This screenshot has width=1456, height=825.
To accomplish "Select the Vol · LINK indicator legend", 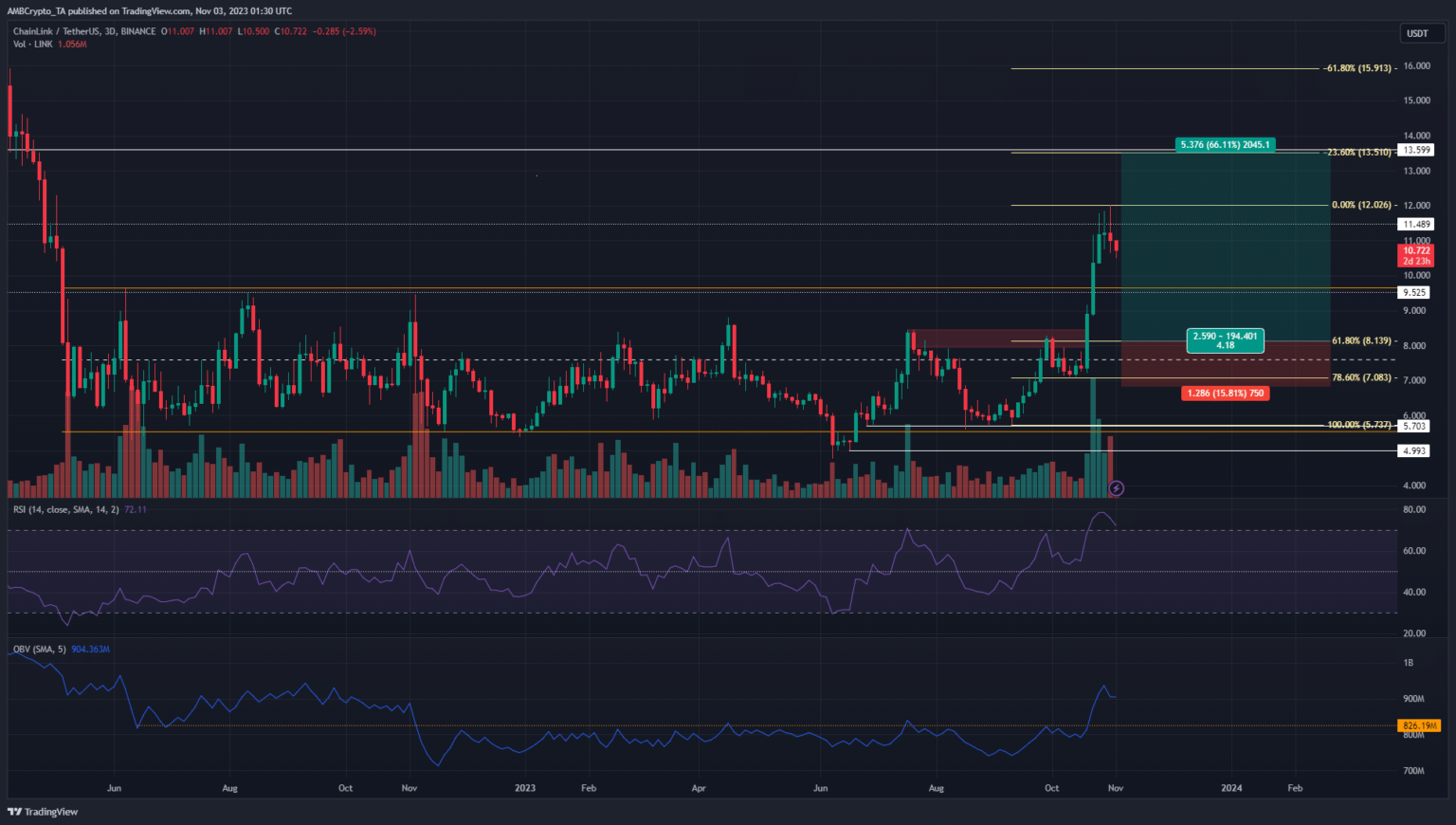I will (32, 45).
